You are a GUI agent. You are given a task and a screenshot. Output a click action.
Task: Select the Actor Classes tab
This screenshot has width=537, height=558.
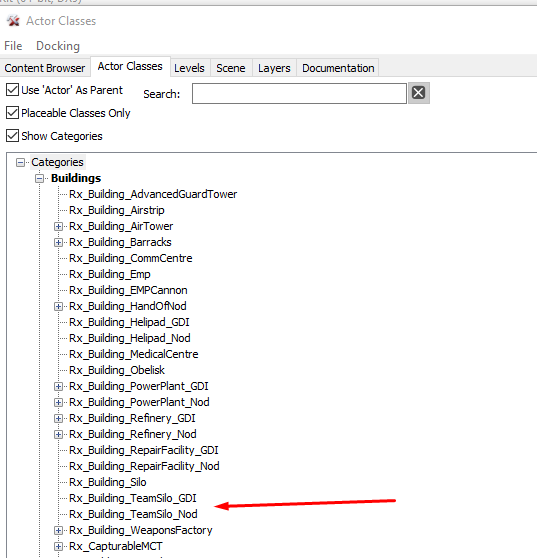[x=130, y=67]
